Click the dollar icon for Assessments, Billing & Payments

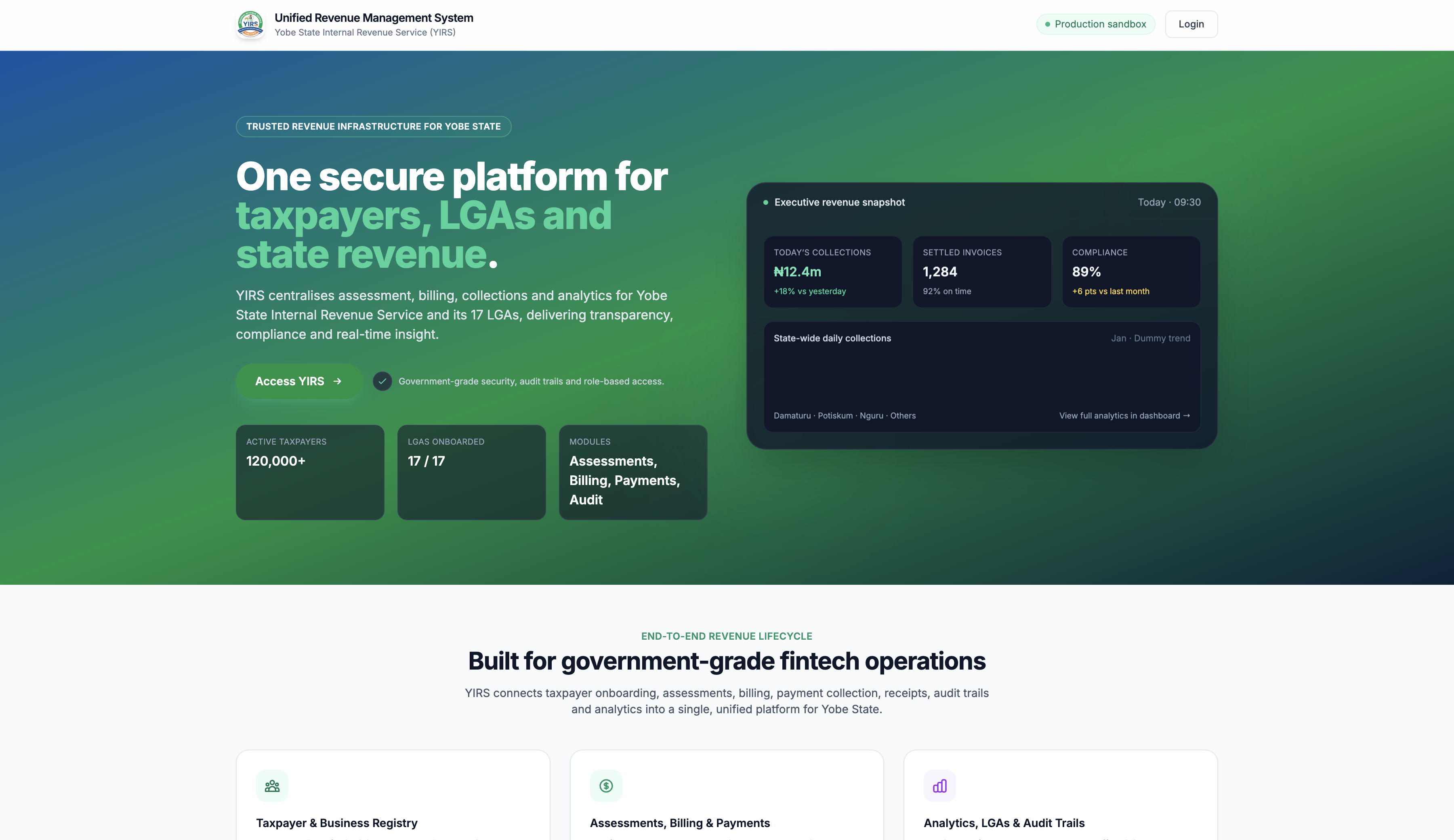click(606, 786)
